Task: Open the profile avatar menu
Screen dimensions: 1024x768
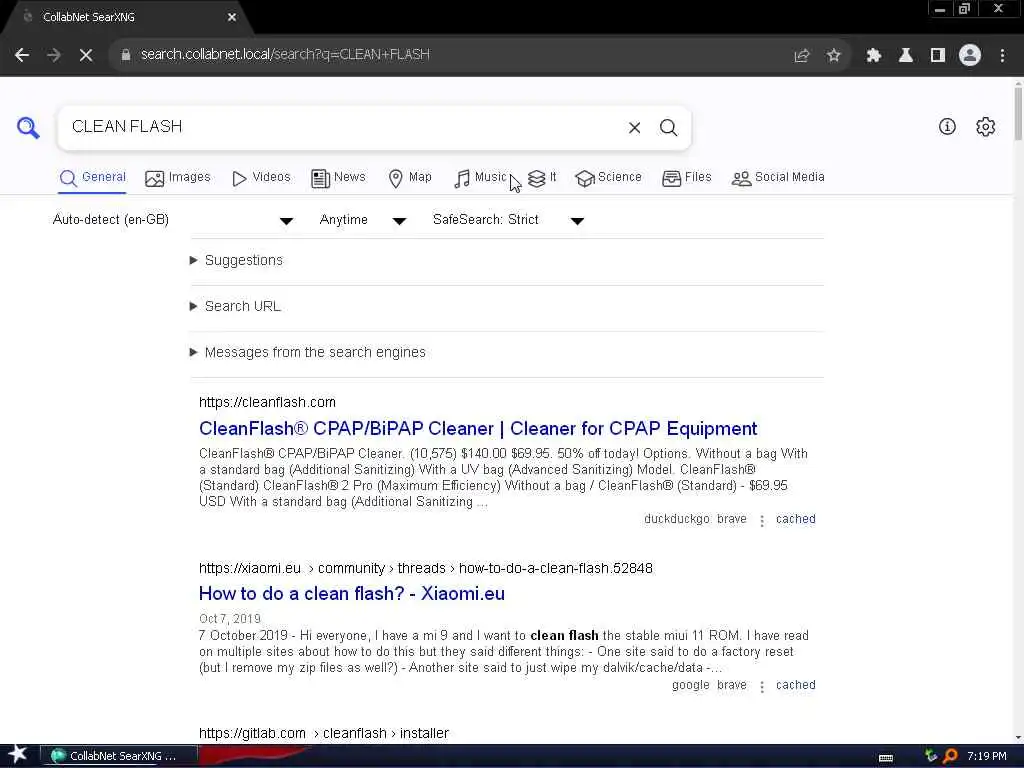Action: (970, 55)
